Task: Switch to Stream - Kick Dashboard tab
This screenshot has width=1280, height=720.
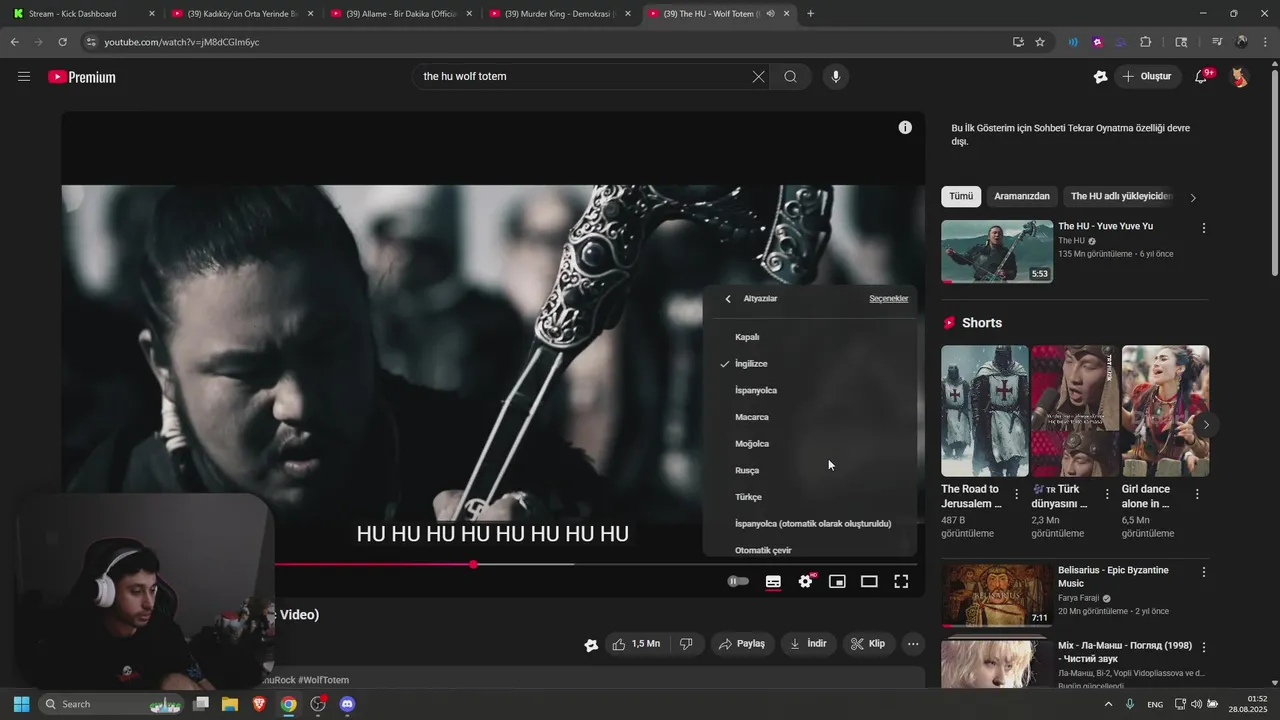Action: [82, 14]
